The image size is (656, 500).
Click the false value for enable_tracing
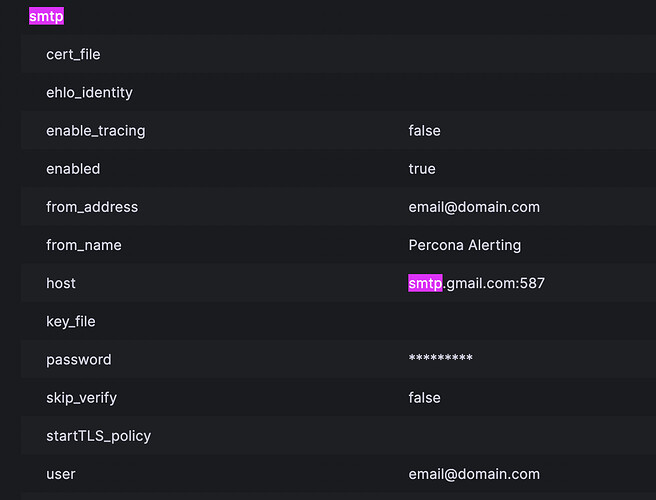click(424, 131)
